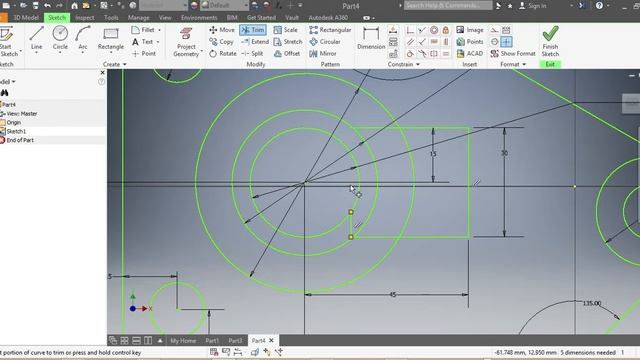Image resolution: width=640 pixels, height=360 pixels.
Task: Open the Text dropdown arrow
Action: click(x=158, y=42)
